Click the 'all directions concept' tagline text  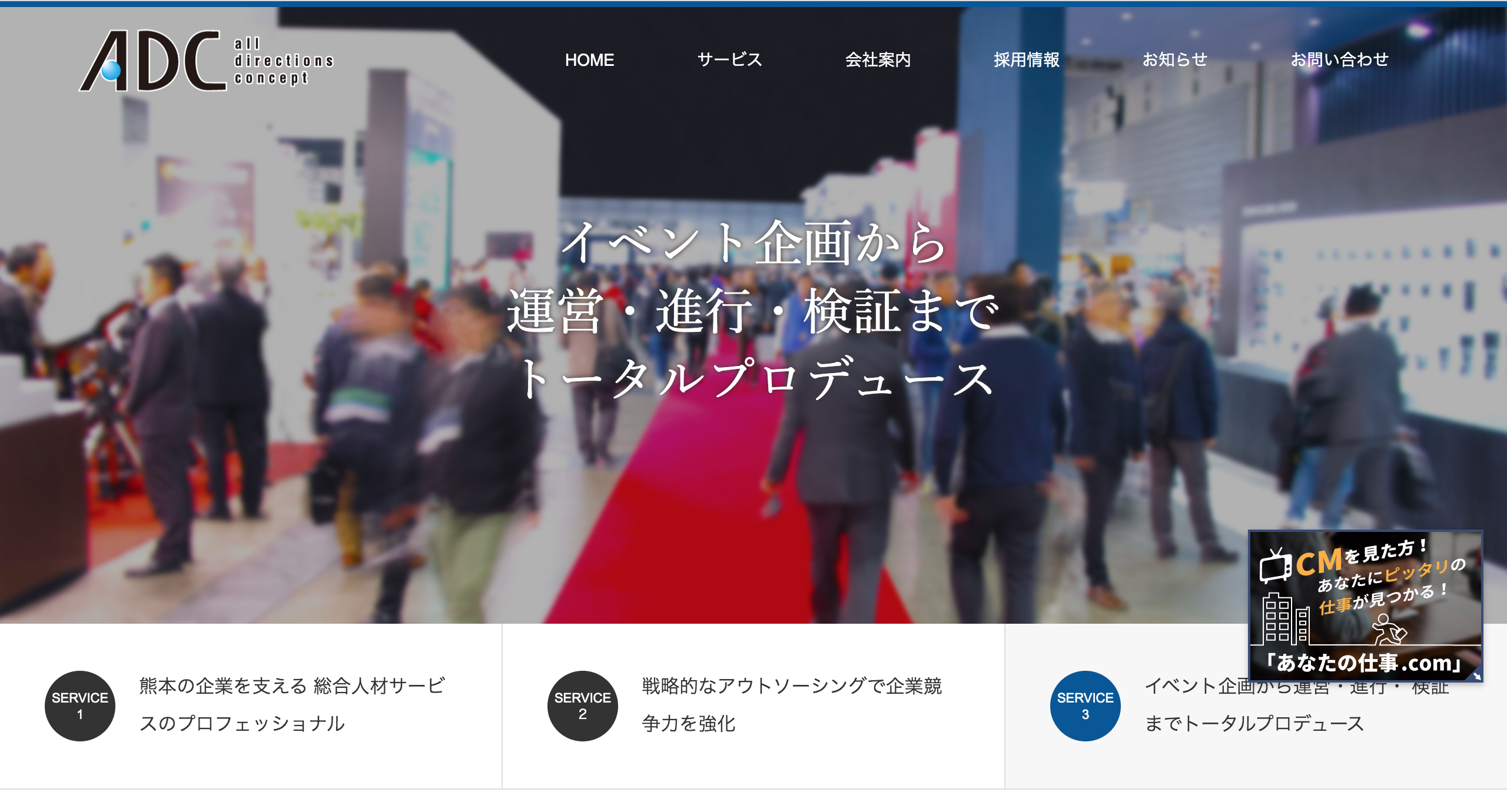[283, 61]
